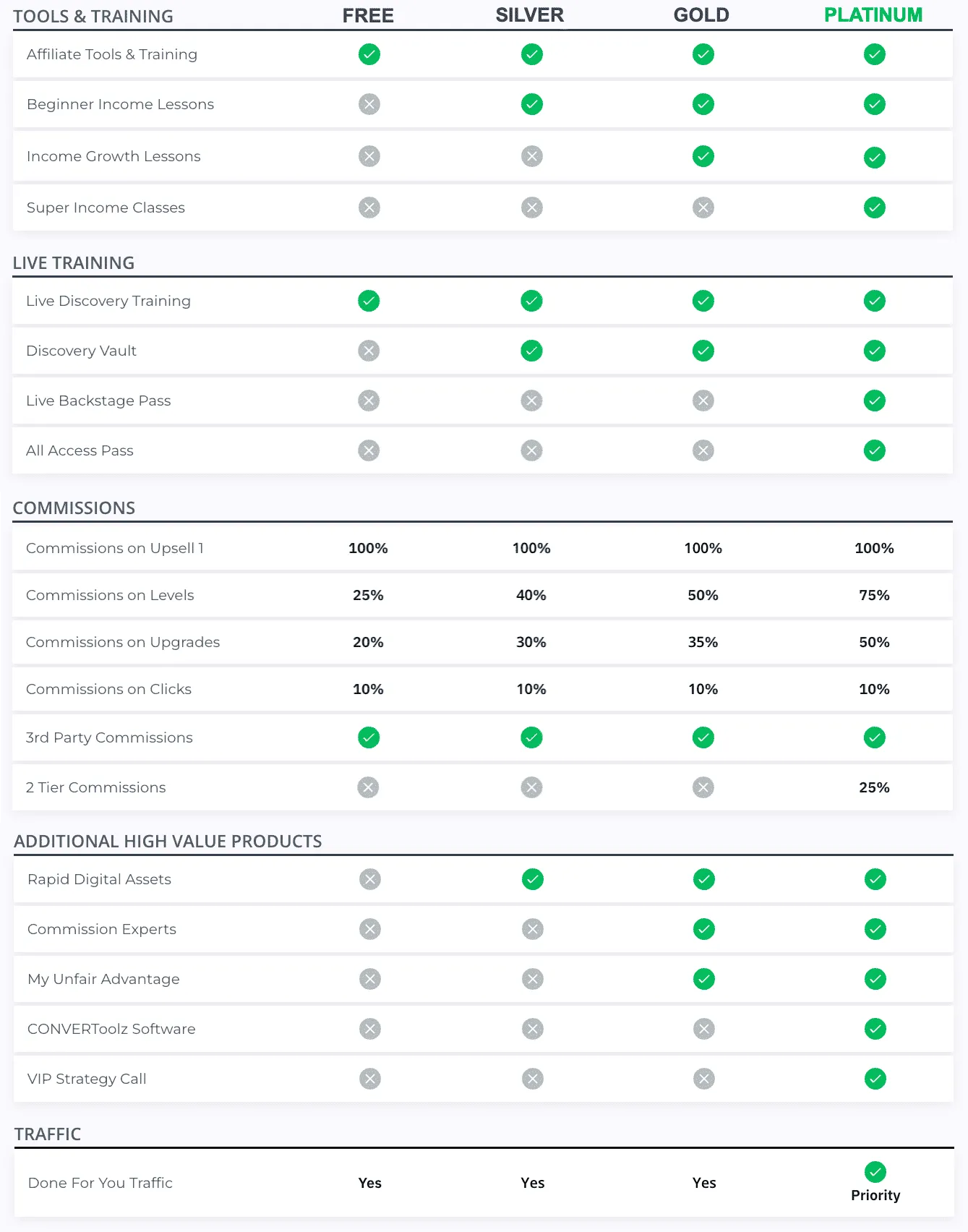Click the ADDITIONAL HIGH VALUE PRODUCTS heading
This screenshot has height=1232, width=968.
coord(168,842)
